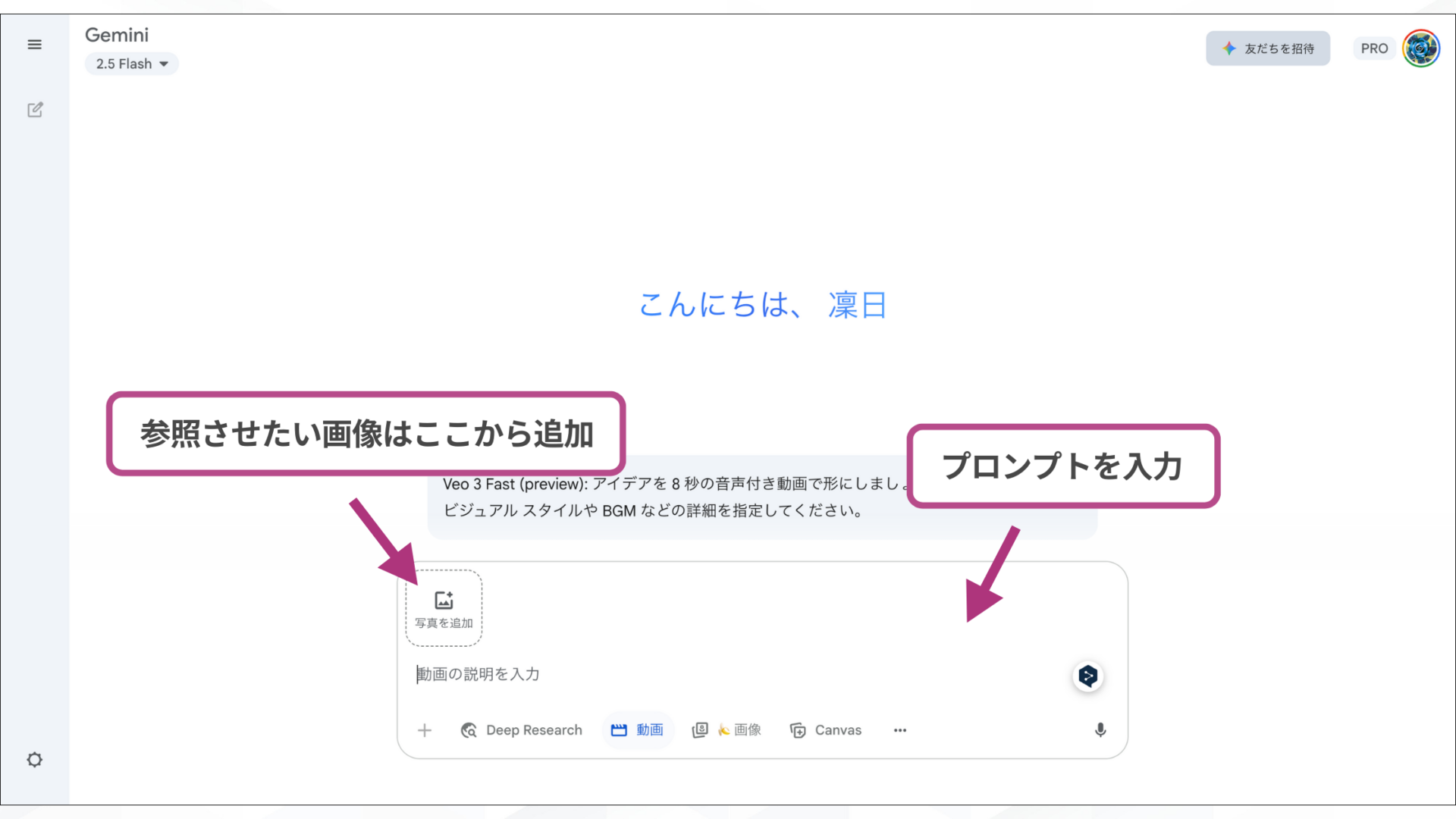Click the hexagon extension icon in prompt

point(1088,676)
